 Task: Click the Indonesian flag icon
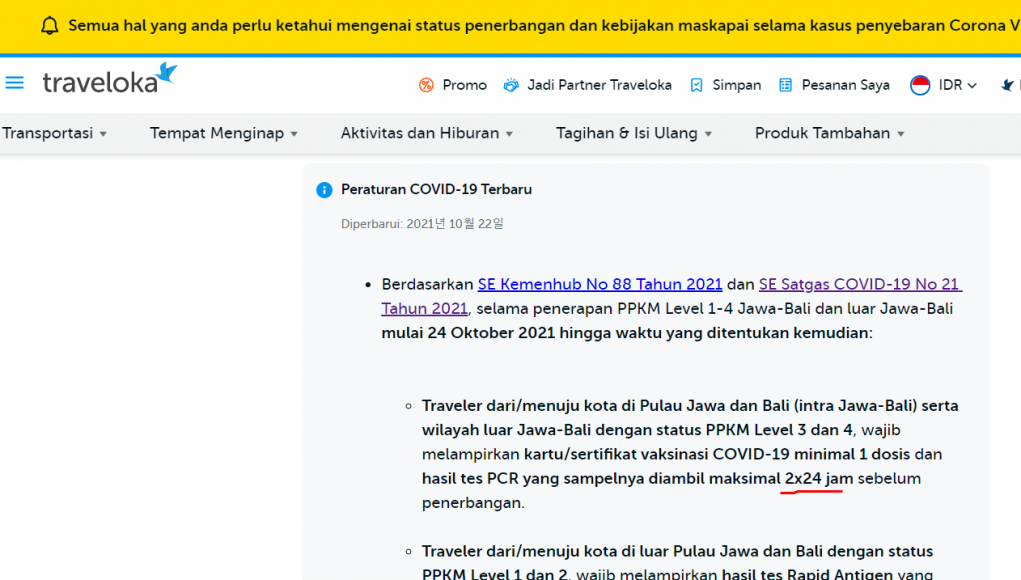tap(920, 85)
